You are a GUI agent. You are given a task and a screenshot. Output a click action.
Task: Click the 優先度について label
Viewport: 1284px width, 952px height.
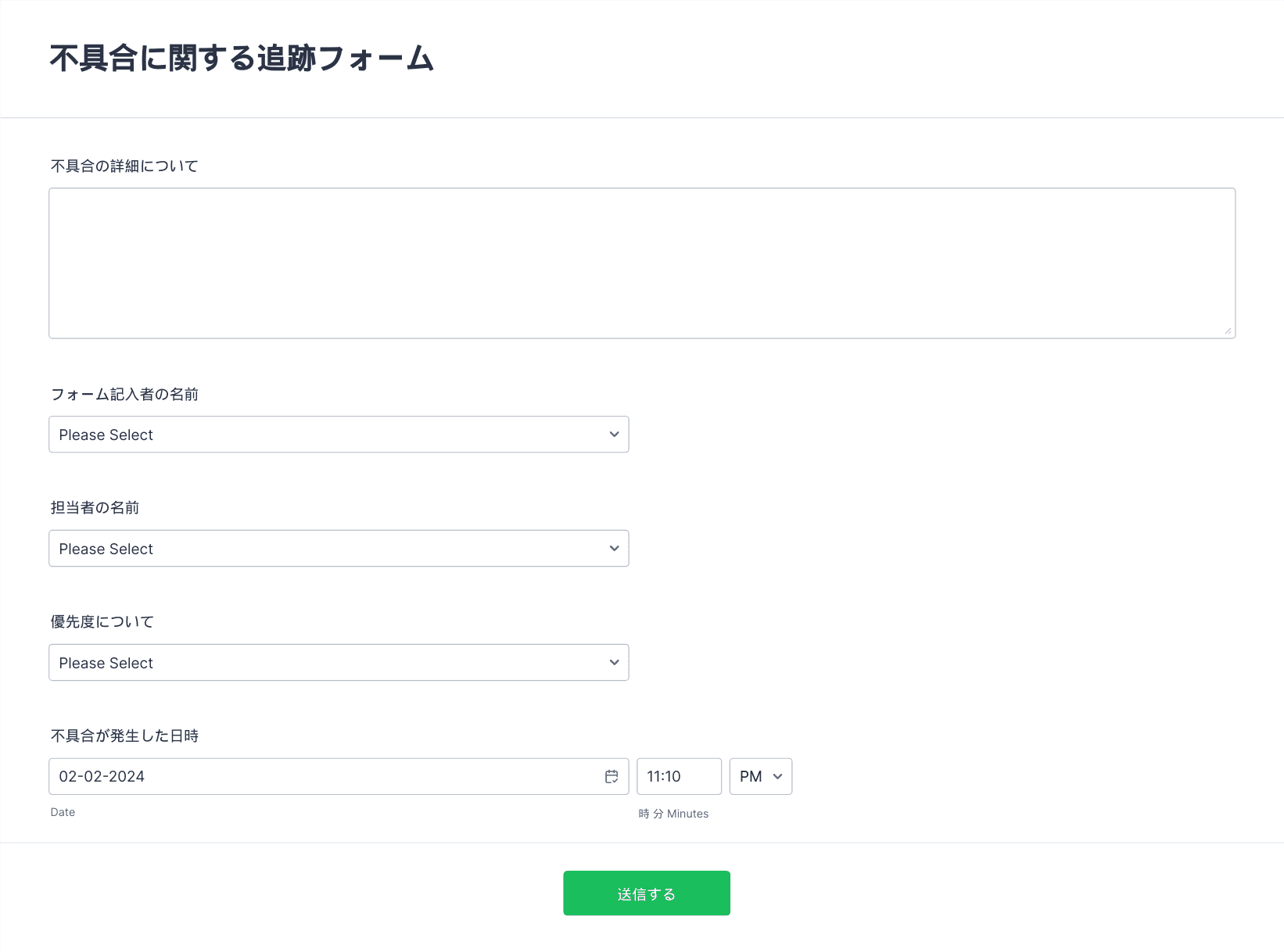(102, 621)
